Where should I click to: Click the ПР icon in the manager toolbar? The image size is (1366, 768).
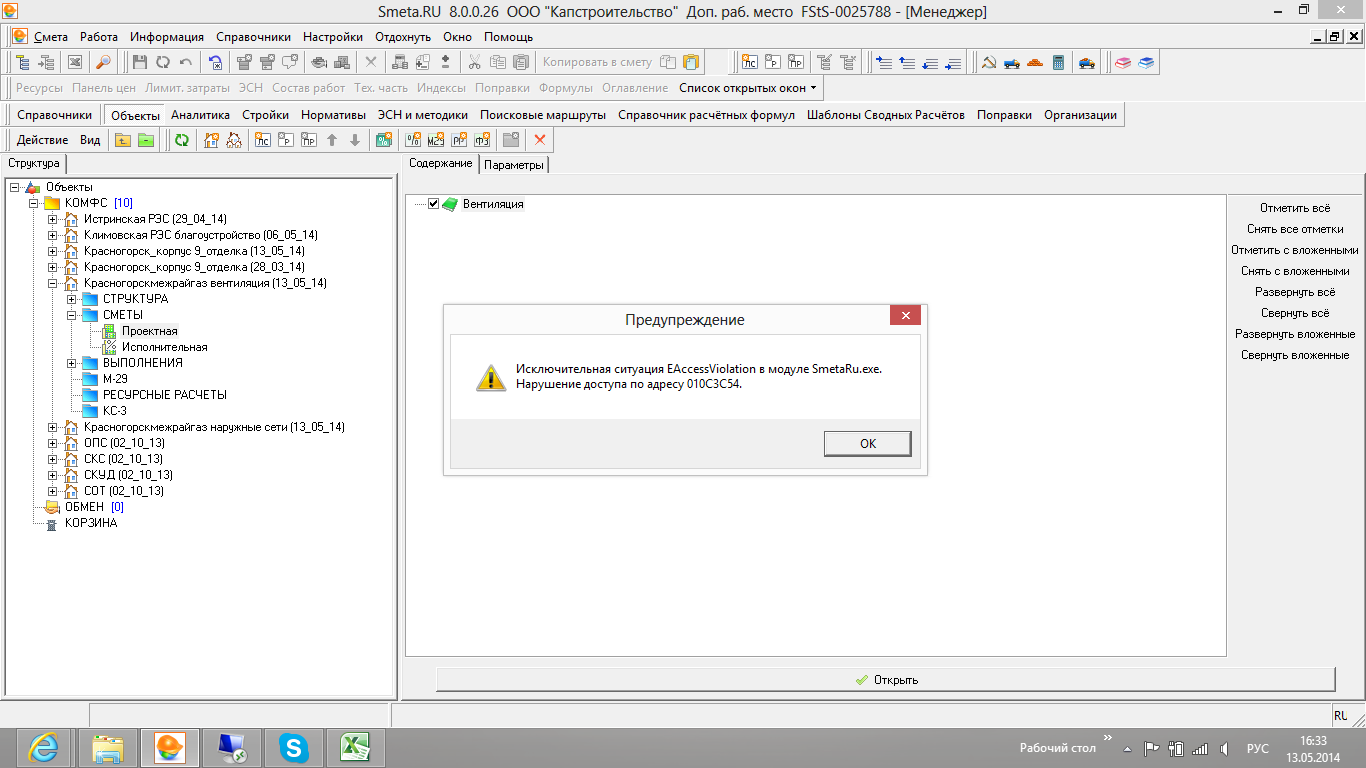click(x=310, y=140)
